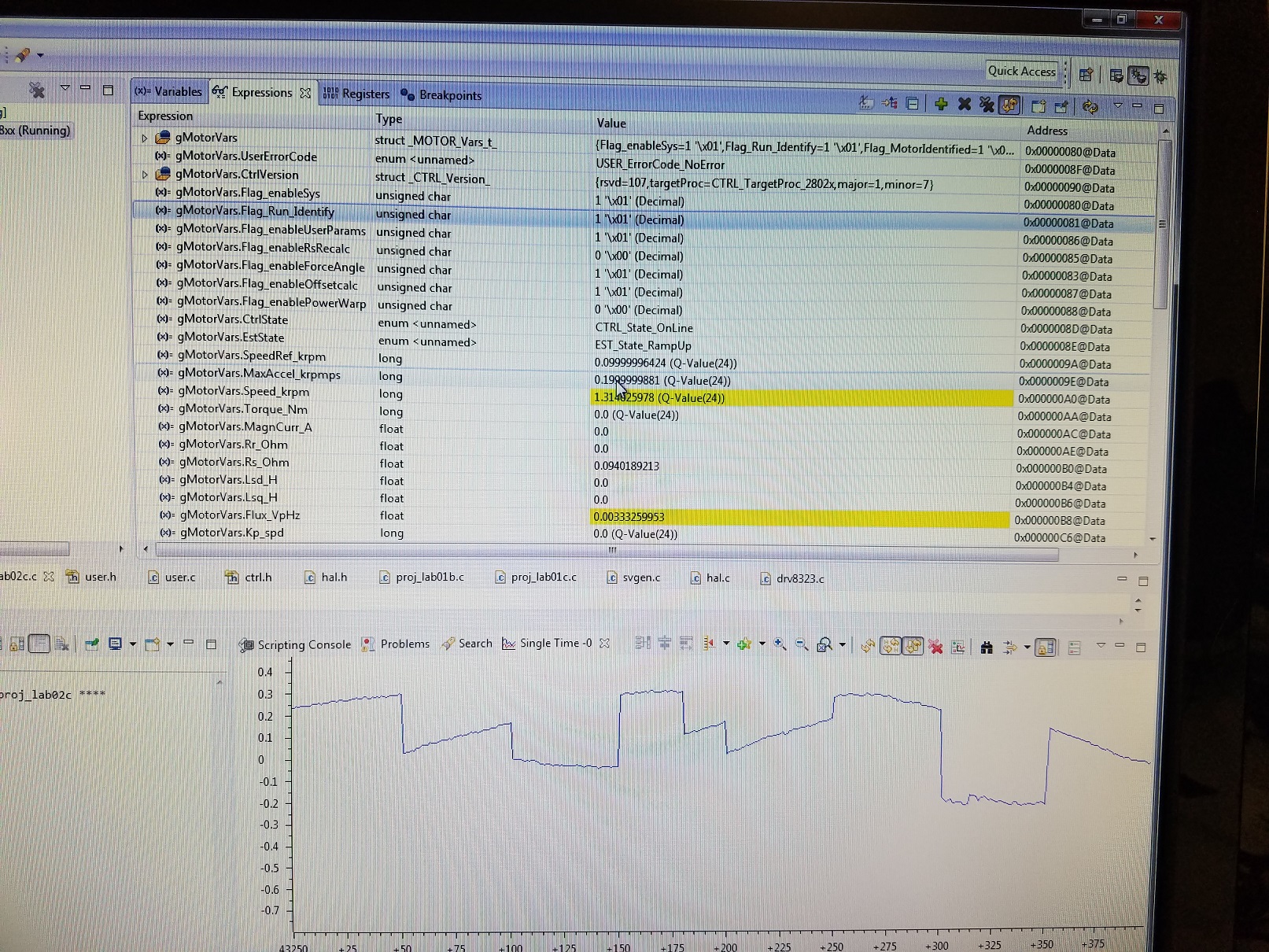This screenshot has height=952, width=1269.
Task: Remove the selected expression with the black X
Action: coord(965,104)
